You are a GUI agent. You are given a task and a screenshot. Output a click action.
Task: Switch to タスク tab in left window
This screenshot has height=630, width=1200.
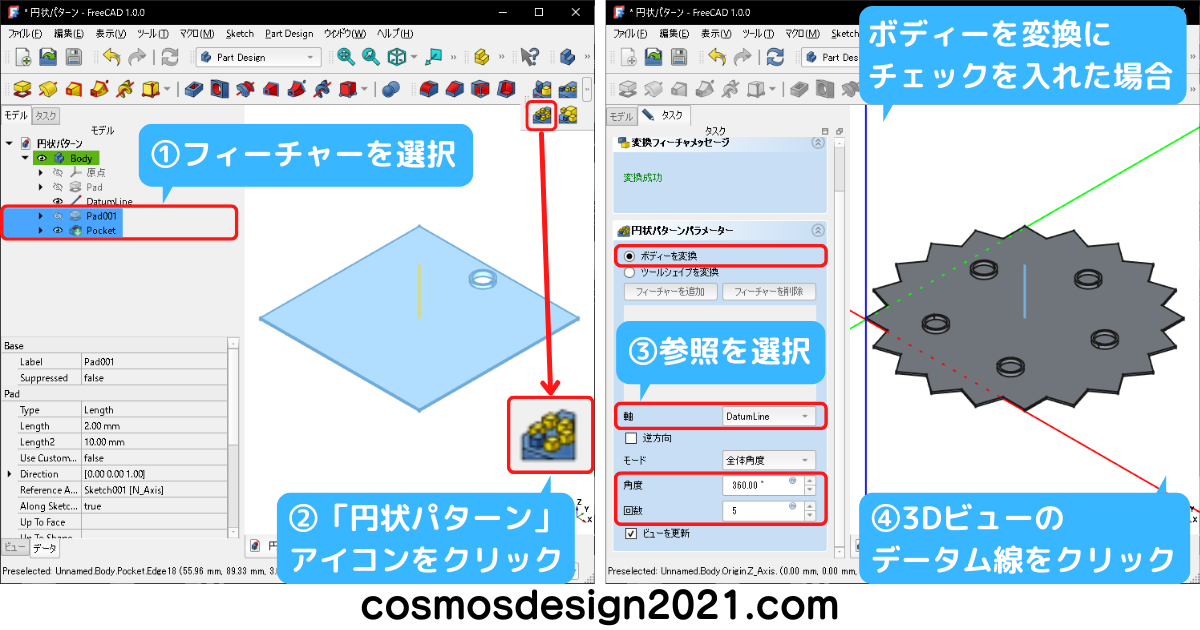click(46, 115)
